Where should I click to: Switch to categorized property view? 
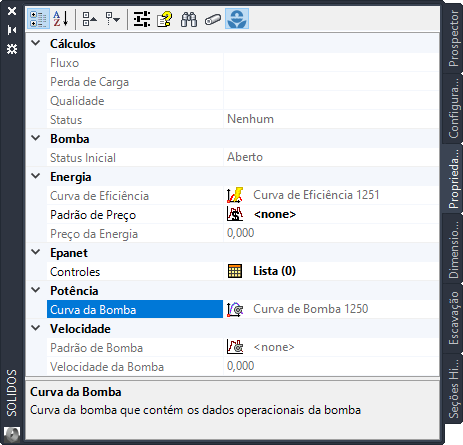(x=38, y=19)
